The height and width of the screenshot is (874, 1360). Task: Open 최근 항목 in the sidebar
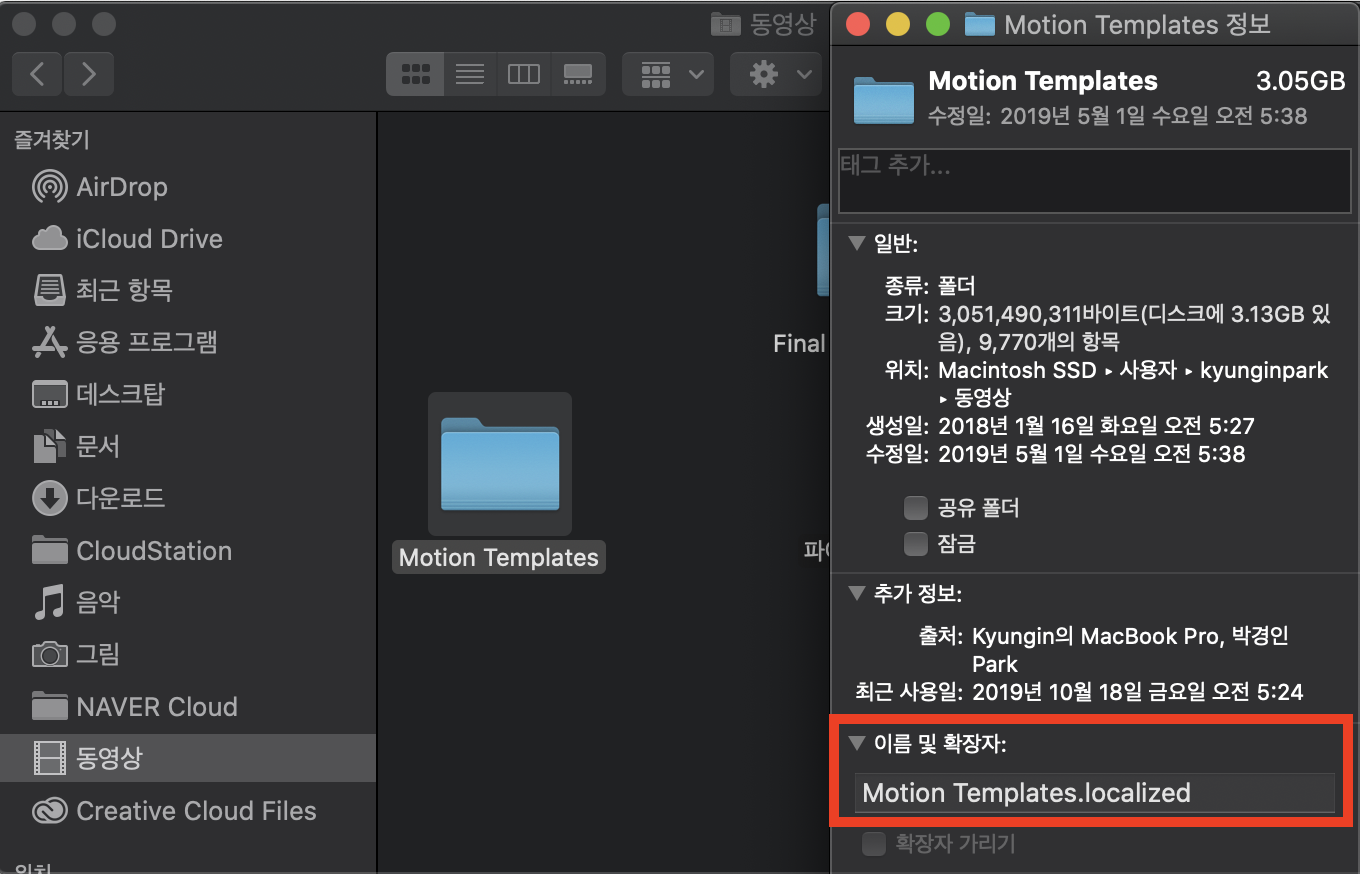click(x=188, y=291)
